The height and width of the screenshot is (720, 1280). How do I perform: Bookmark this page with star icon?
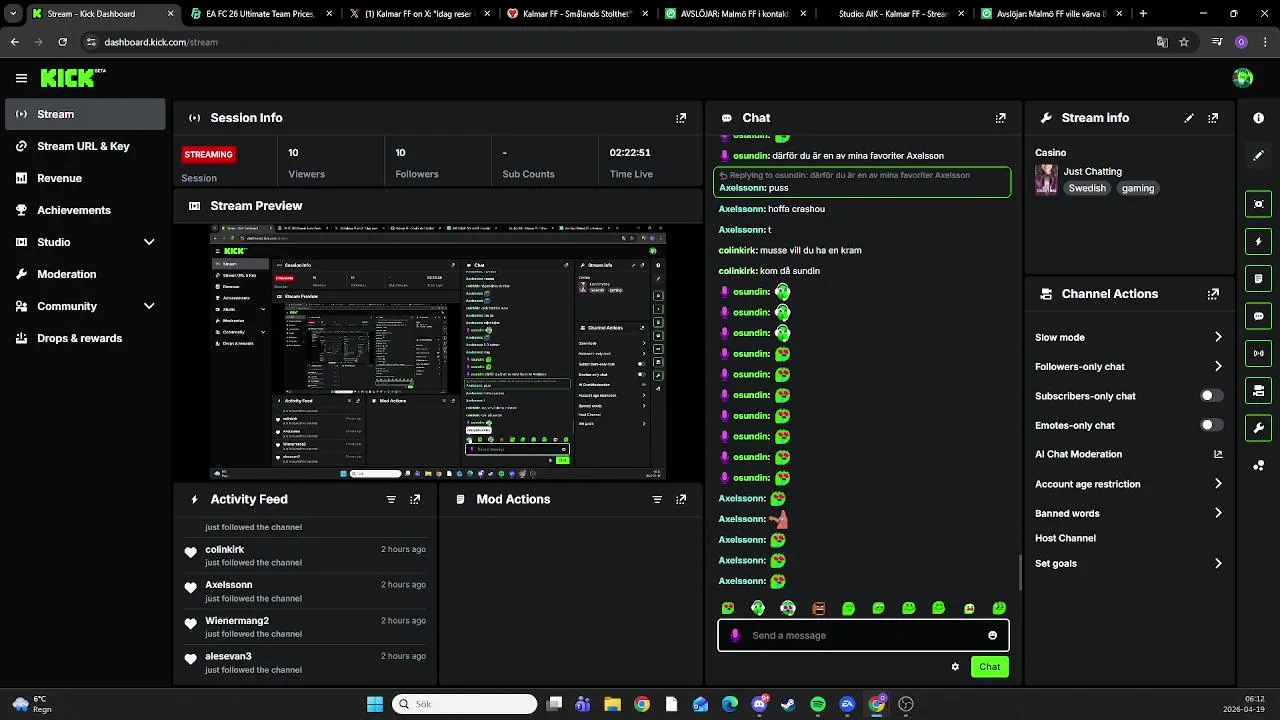1184,42
